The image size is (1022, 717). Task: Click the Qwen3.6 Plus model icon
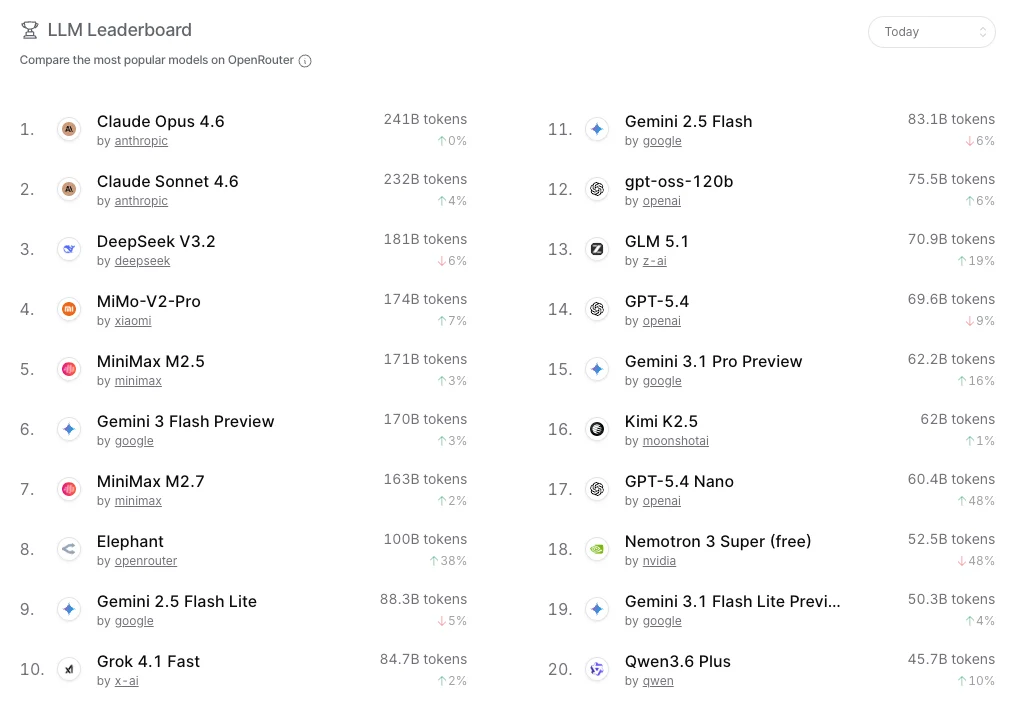pos(597,669)
